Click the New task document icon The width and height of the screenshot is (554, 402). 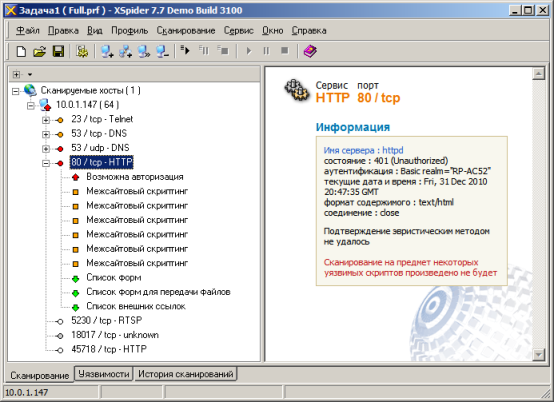(x=21, y=52)
